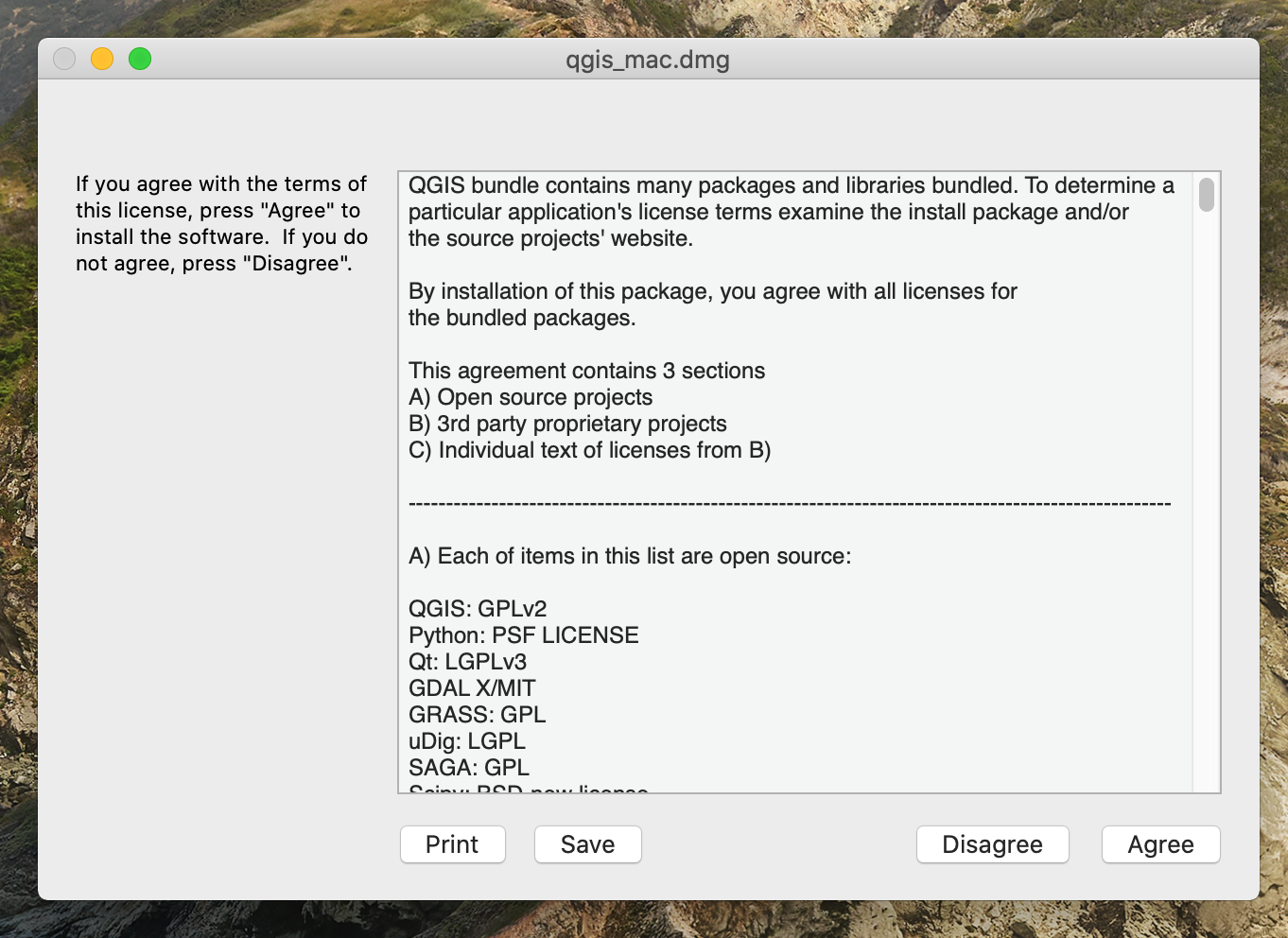Click the "If you agree" instruction text
This screenshot has height=938, width=1288.
click(x=221, y=223)
